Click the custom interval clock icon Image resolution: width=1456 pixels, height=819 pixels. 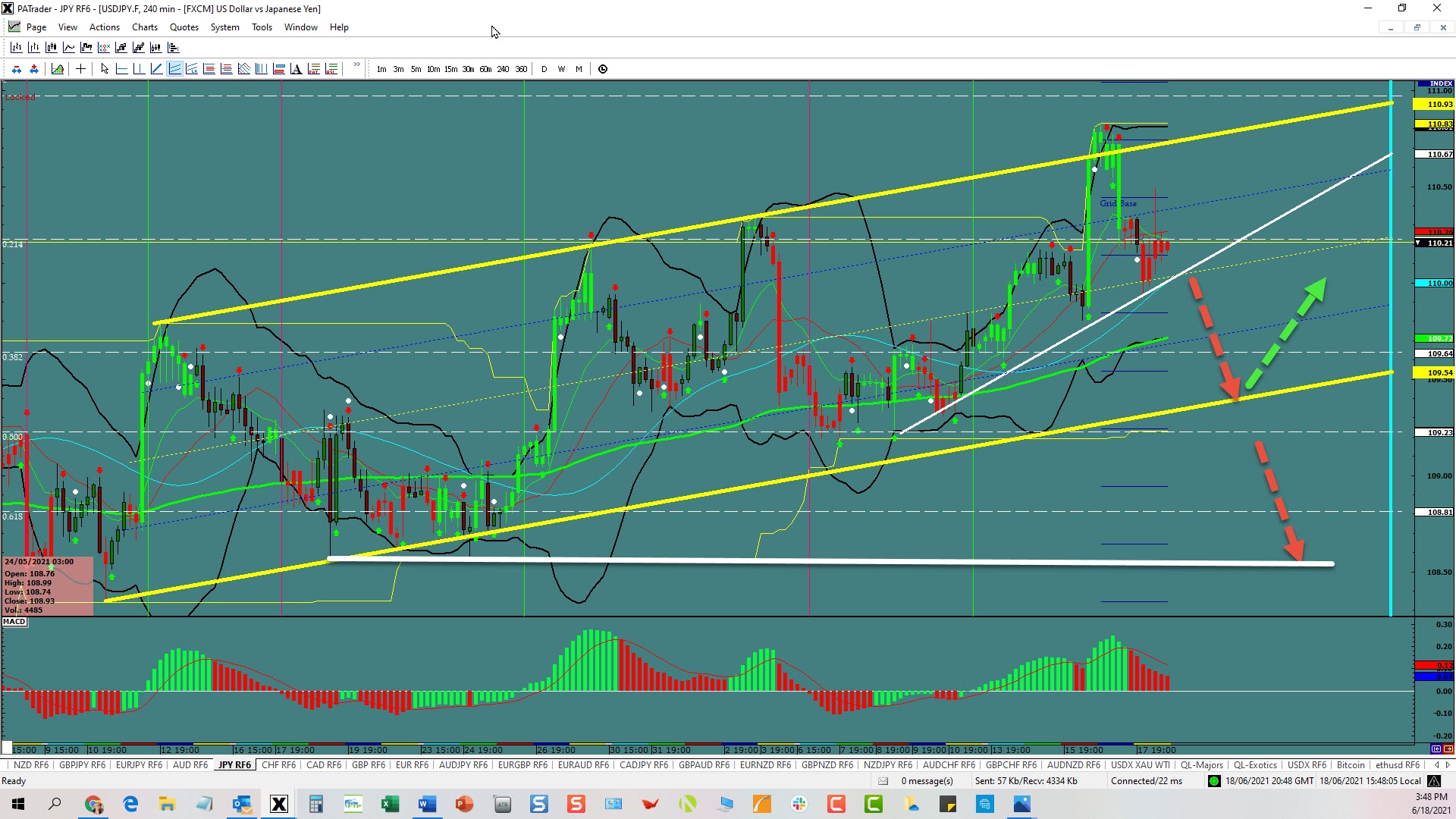(x=603, y=69)
